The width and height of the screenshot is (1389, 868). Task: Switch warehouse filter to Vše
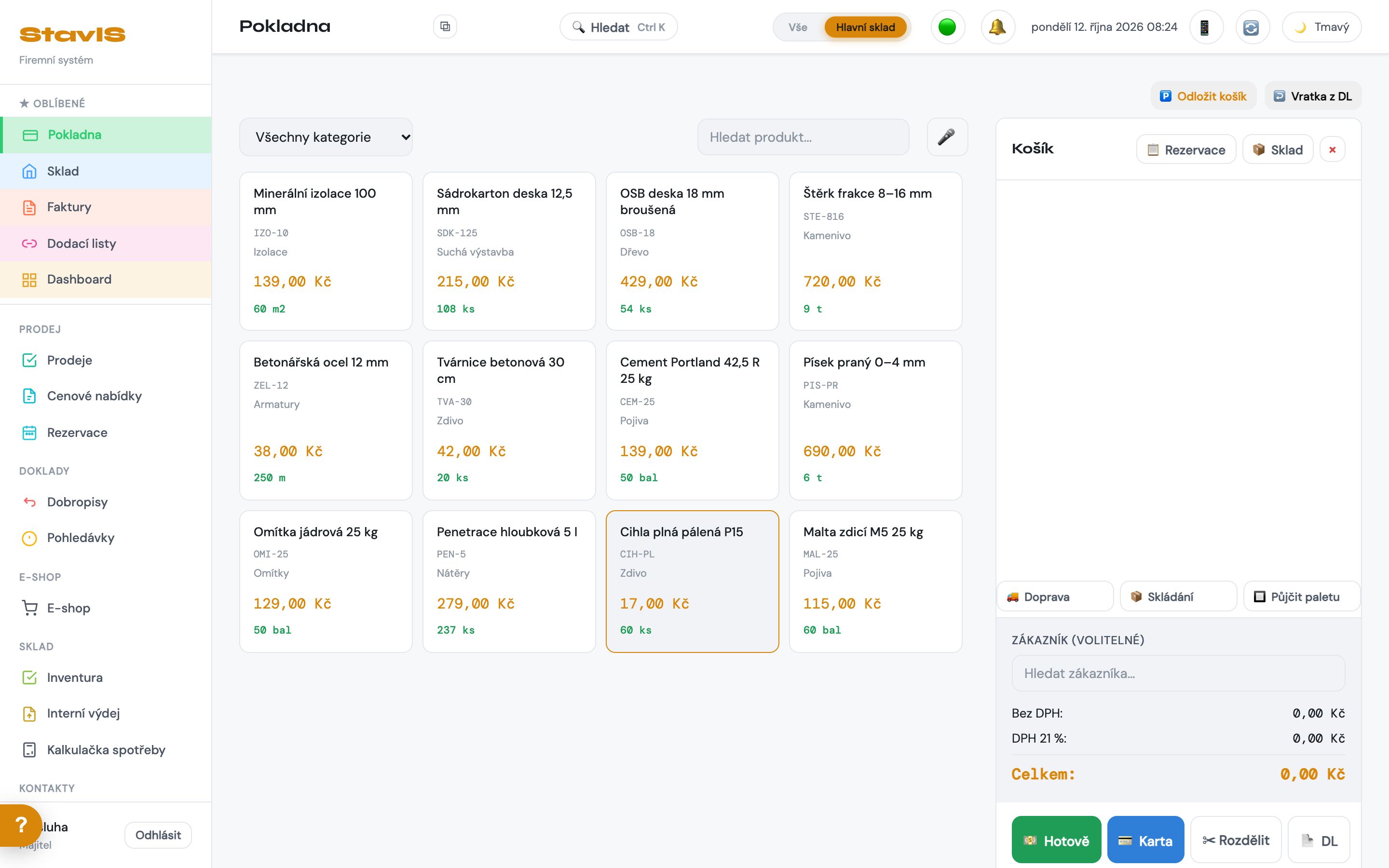(x=797, y=27)
